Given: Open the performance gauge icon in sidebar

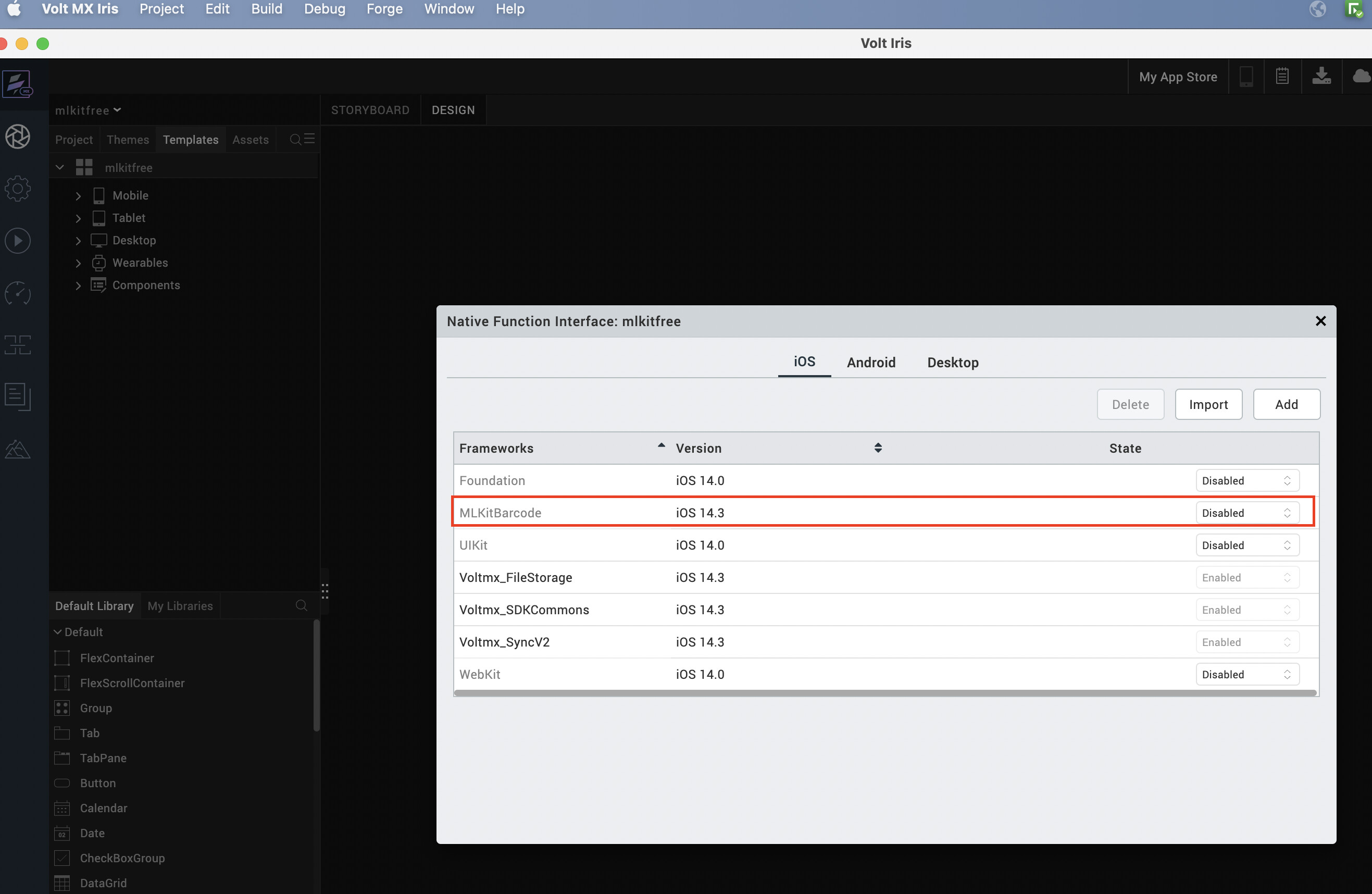Looking at the screenshot, I should 18,293.
